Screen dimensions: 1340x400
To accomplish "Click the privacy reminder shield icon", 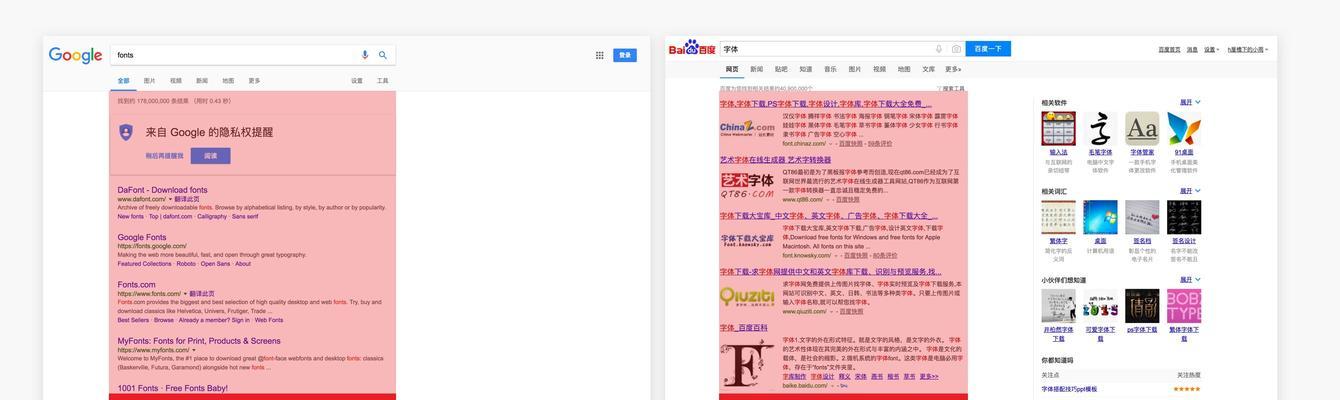I will 126,132.
